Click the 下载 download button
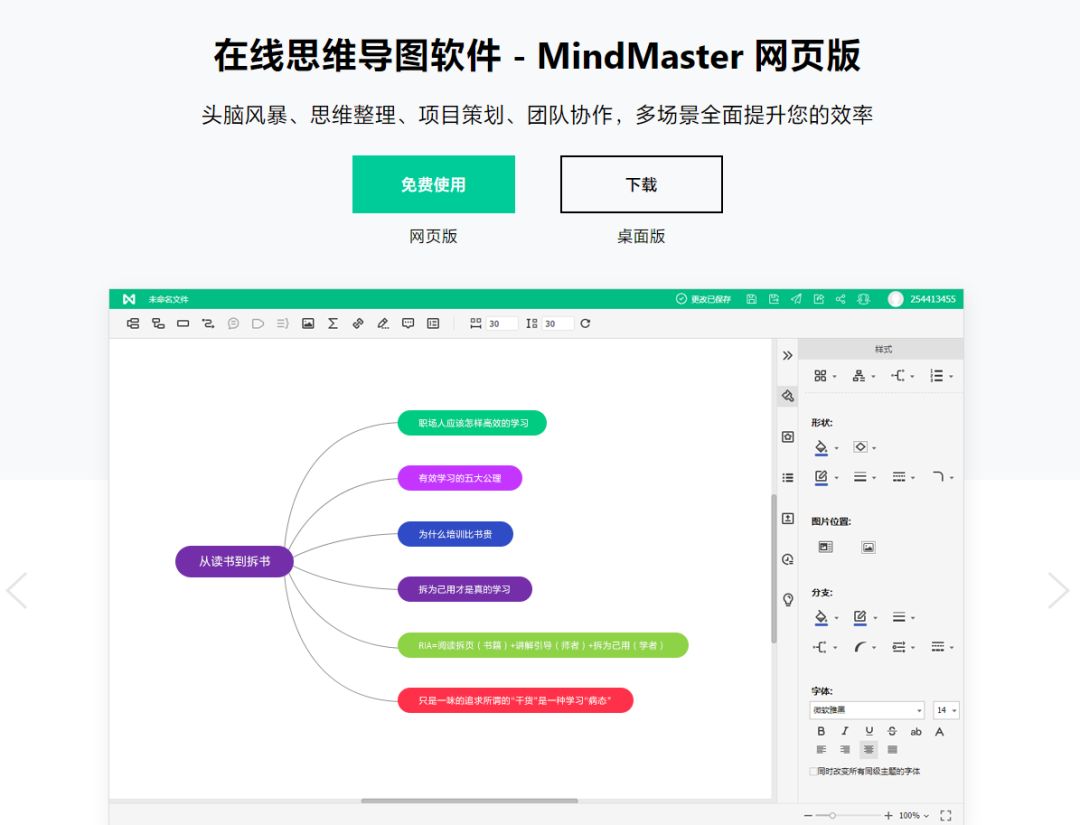 (x=641, y=184)
